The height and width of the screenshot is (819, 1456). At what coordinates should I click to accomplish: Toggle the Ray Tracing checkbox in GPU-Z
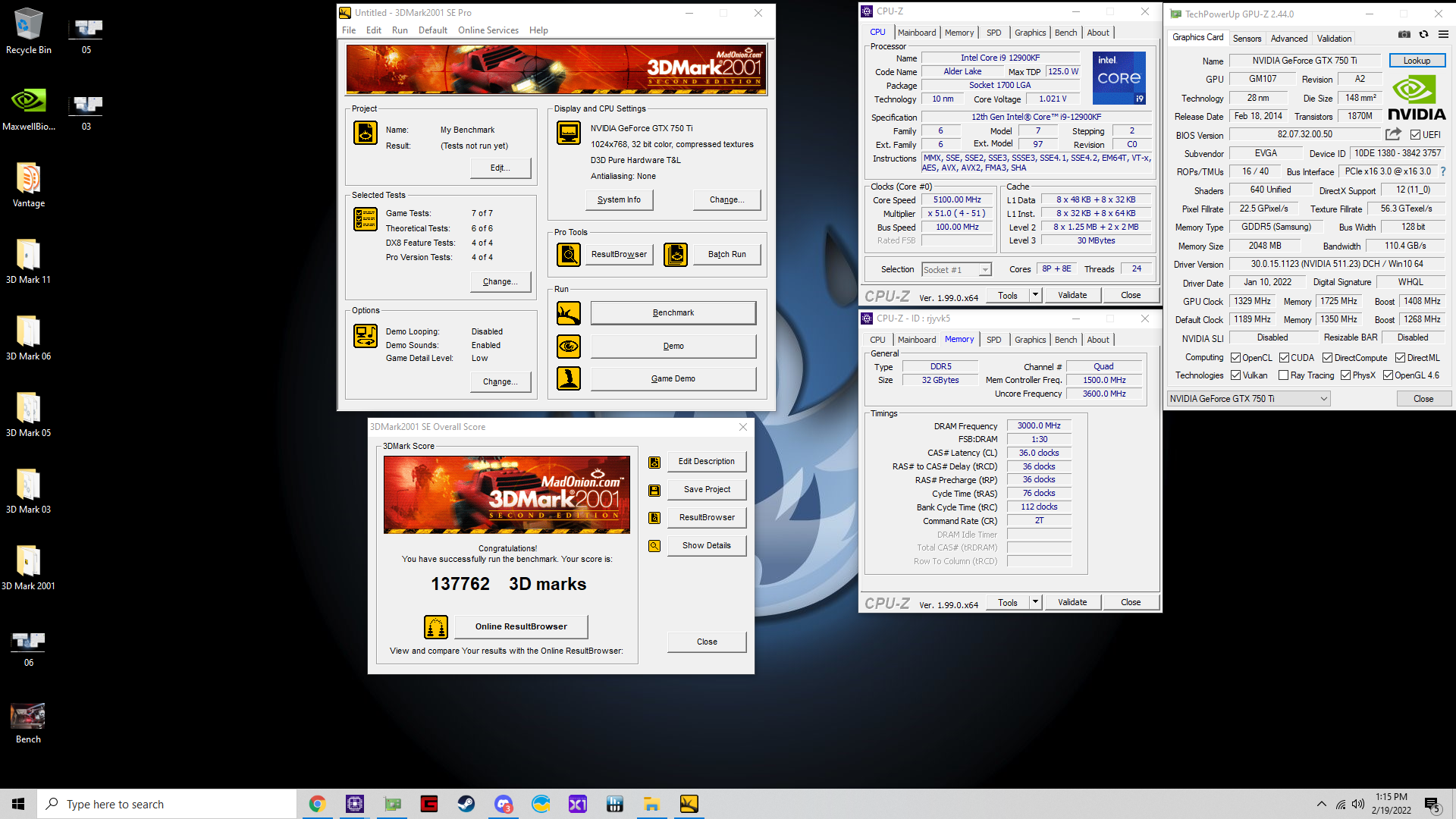point(1283,375)
